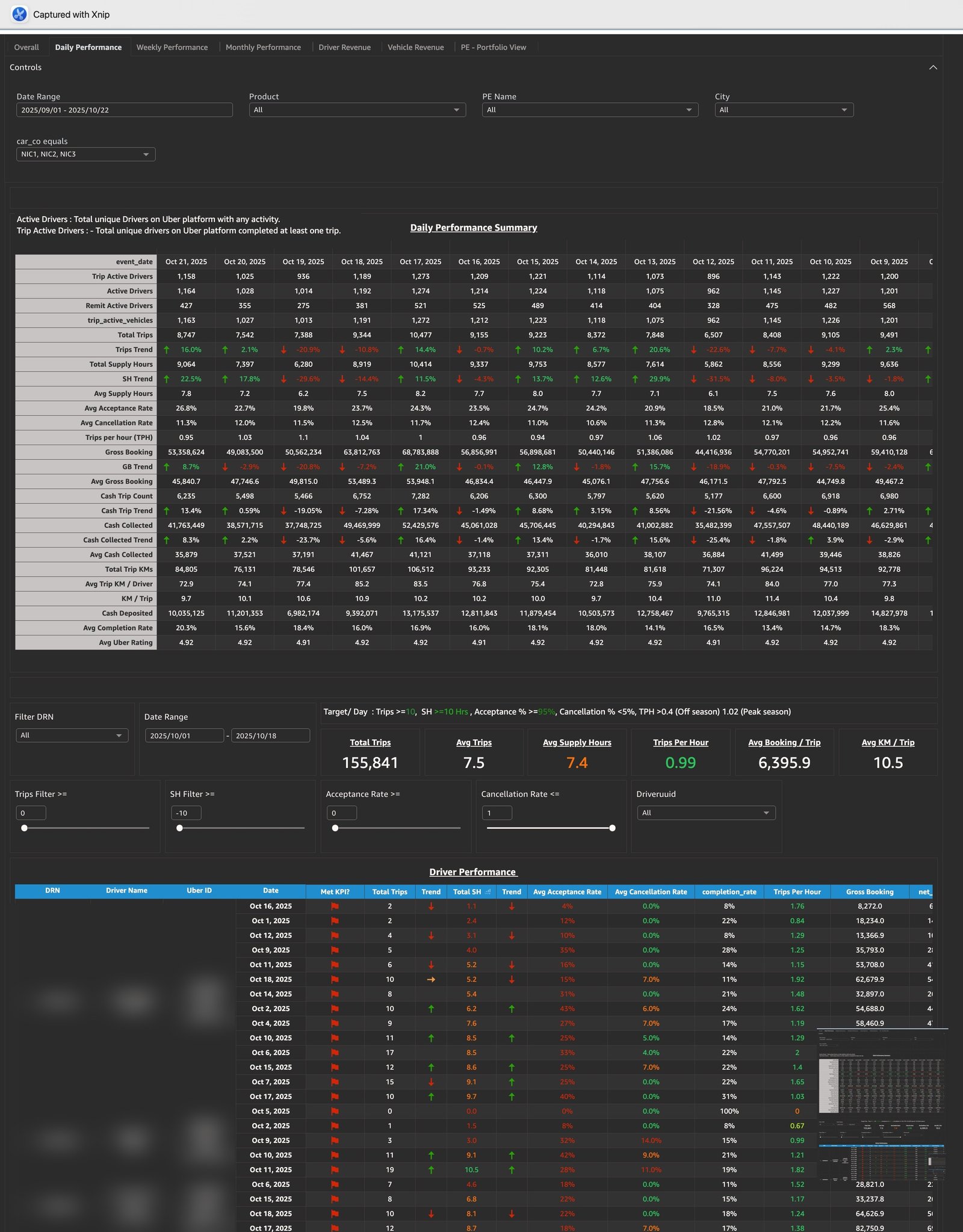Click the Avg Supply Hours KPI value 7.4
The image size is (963, 1232).
(x=577, y=763)
